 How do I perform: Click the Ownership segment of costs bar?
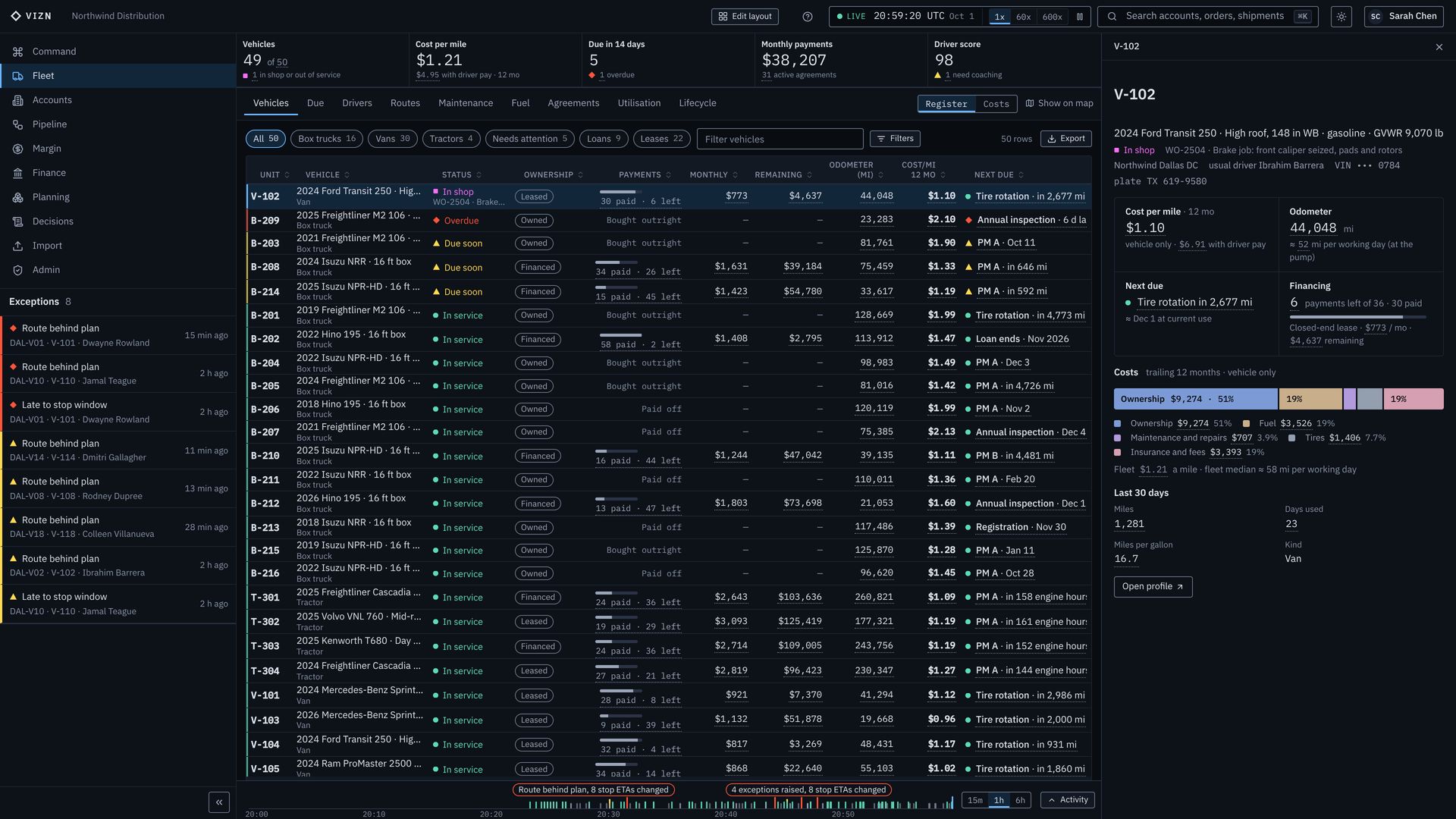pyautogui.click(x=1196, y=399)
